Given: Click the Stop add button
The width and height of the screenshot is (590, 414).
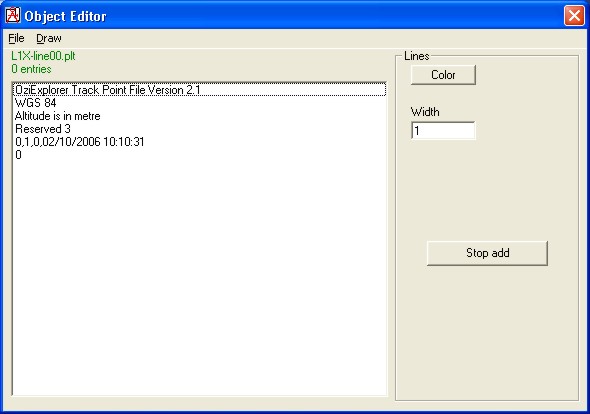Looking at the screenshot, I should pyautogui.click(x=487, y=253).
